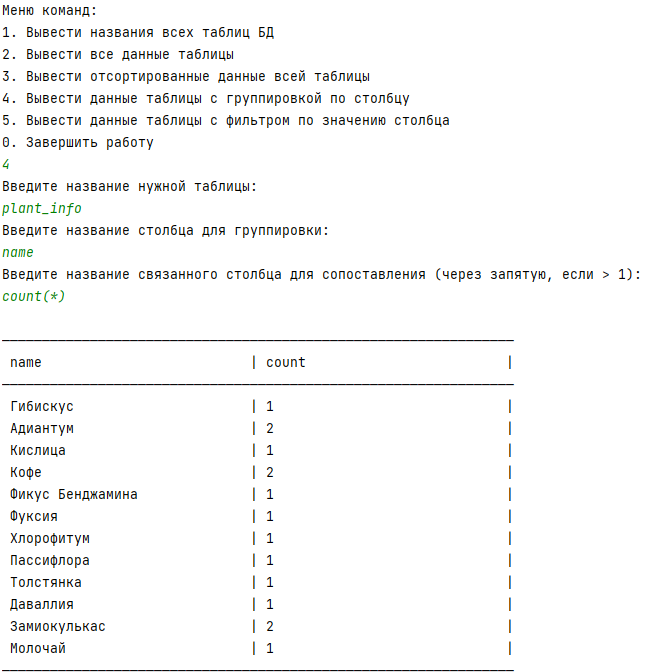This screenshot has height=672, width=647.
Task: Click menu option 4 on grouping by column
Action: tap(206, 99)
